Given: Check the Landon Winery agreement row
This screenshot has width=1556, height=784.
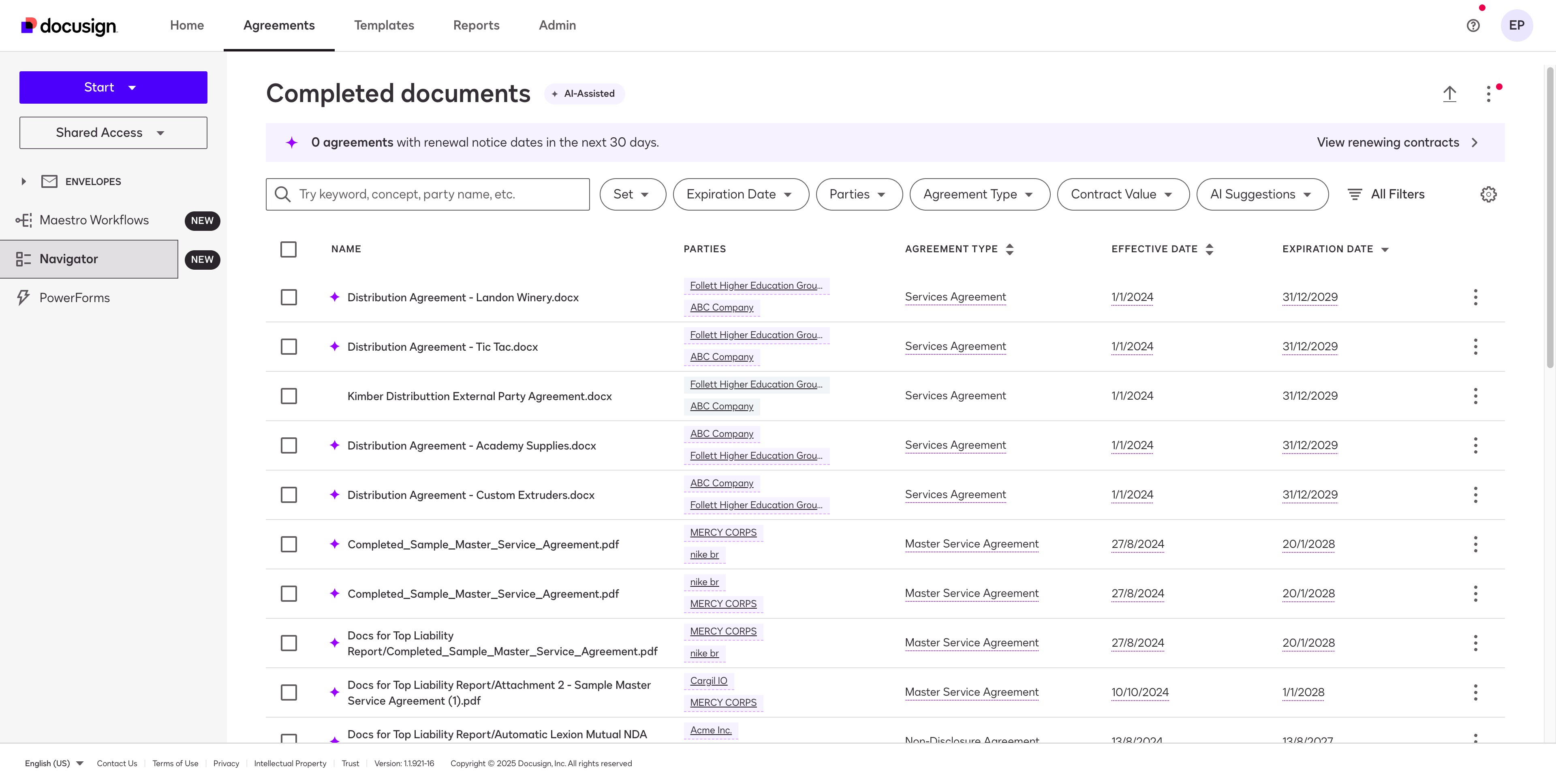Looking at the screenshot, I should point(288,297).
